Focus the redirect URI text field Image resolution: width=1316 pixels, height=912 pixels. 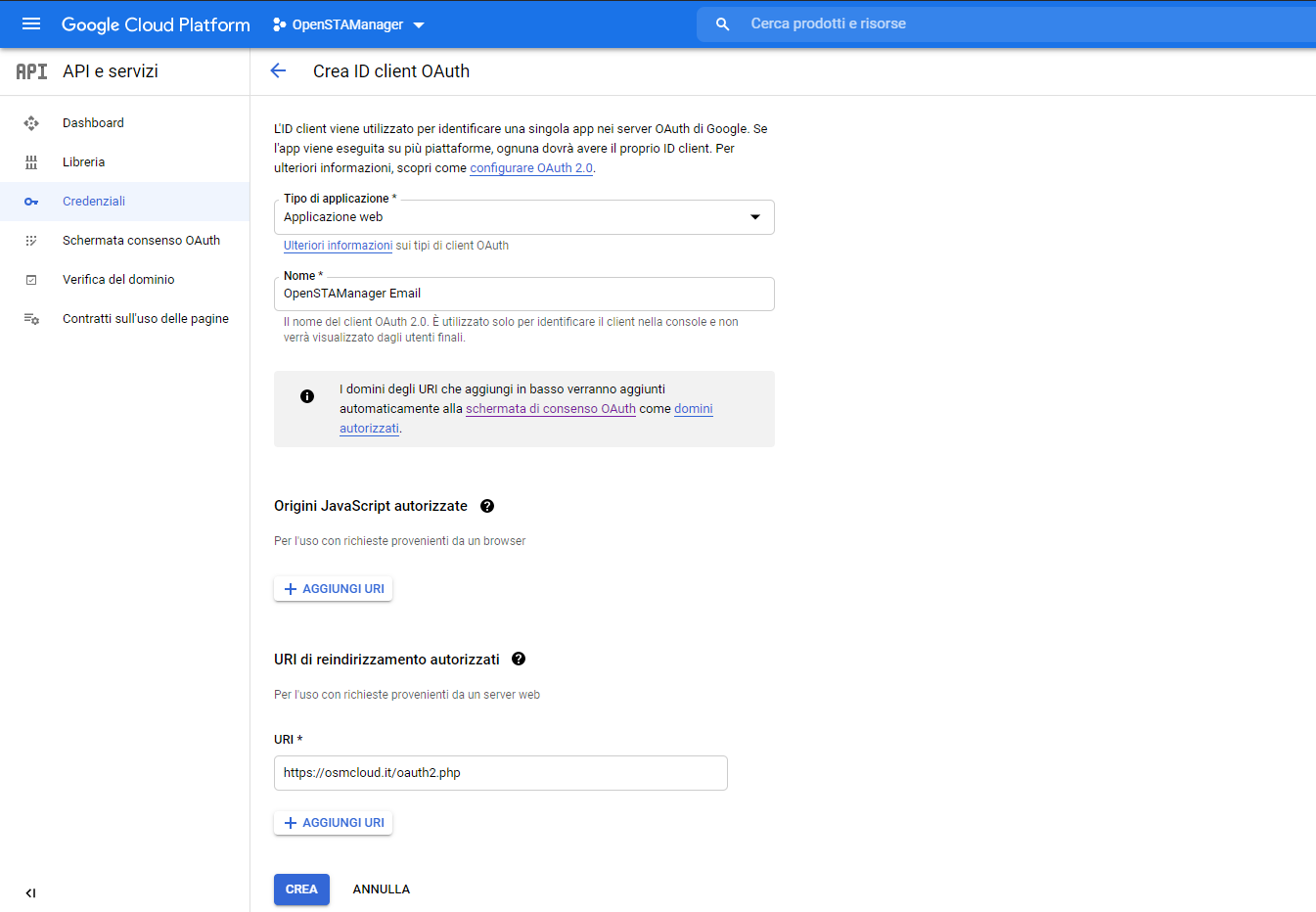(x=500, y=773)
